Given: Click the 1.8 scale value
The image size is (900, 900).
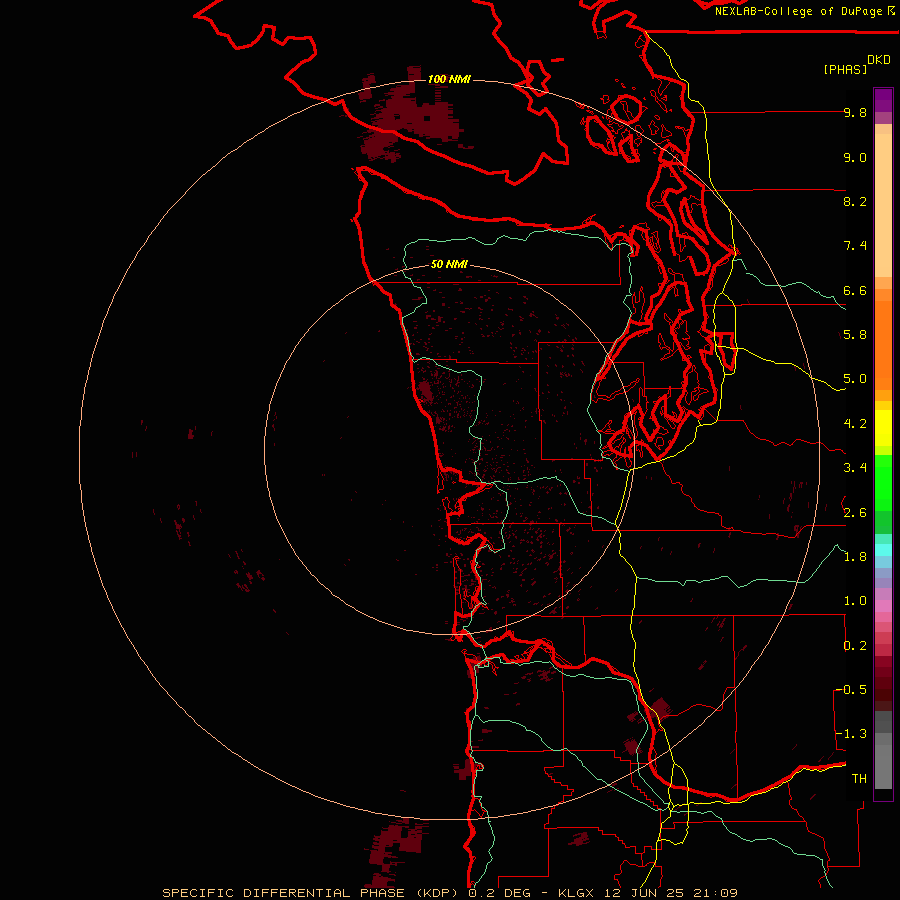Looking at the screenshot, I should click(x=855, y=557).
